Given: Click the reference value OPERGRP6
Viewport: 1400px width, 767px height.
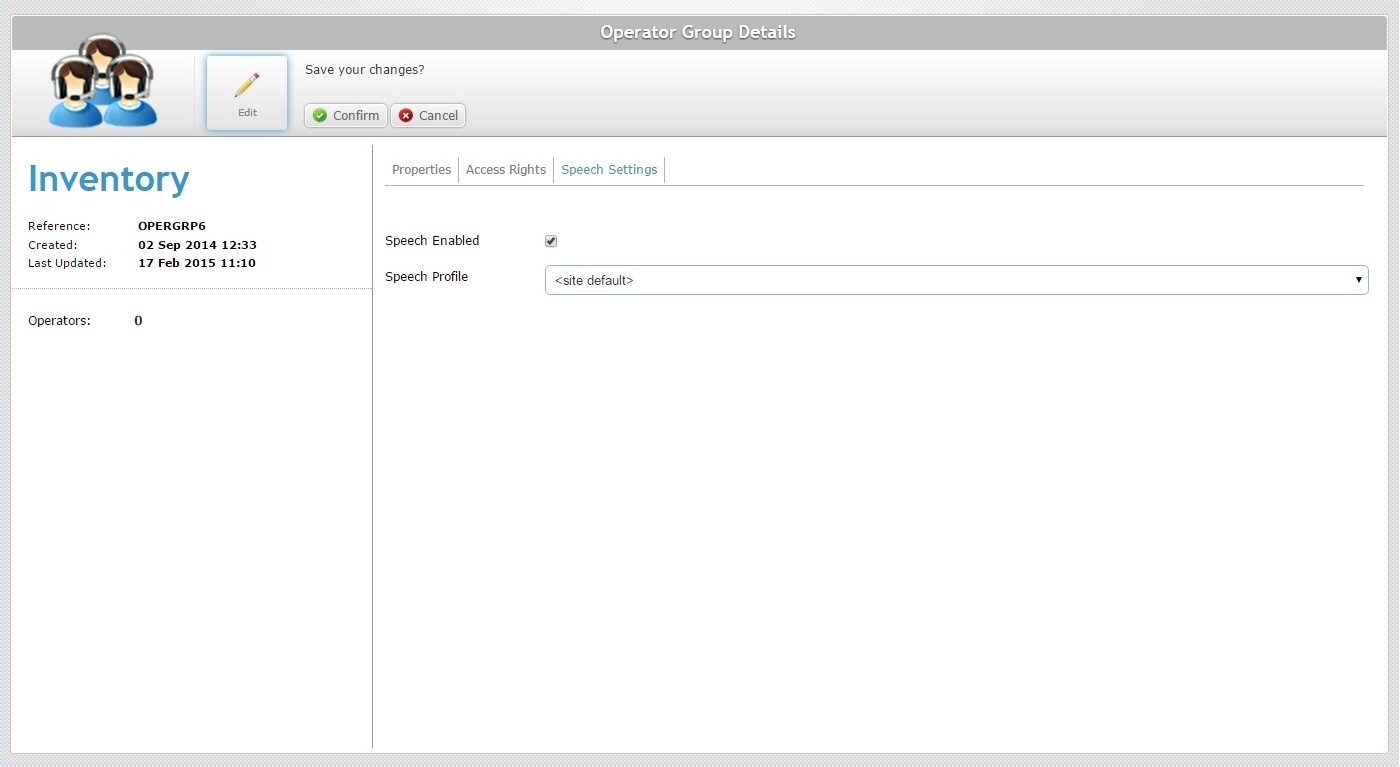Looking at the screenshot, I should click(x=172, y=226).
